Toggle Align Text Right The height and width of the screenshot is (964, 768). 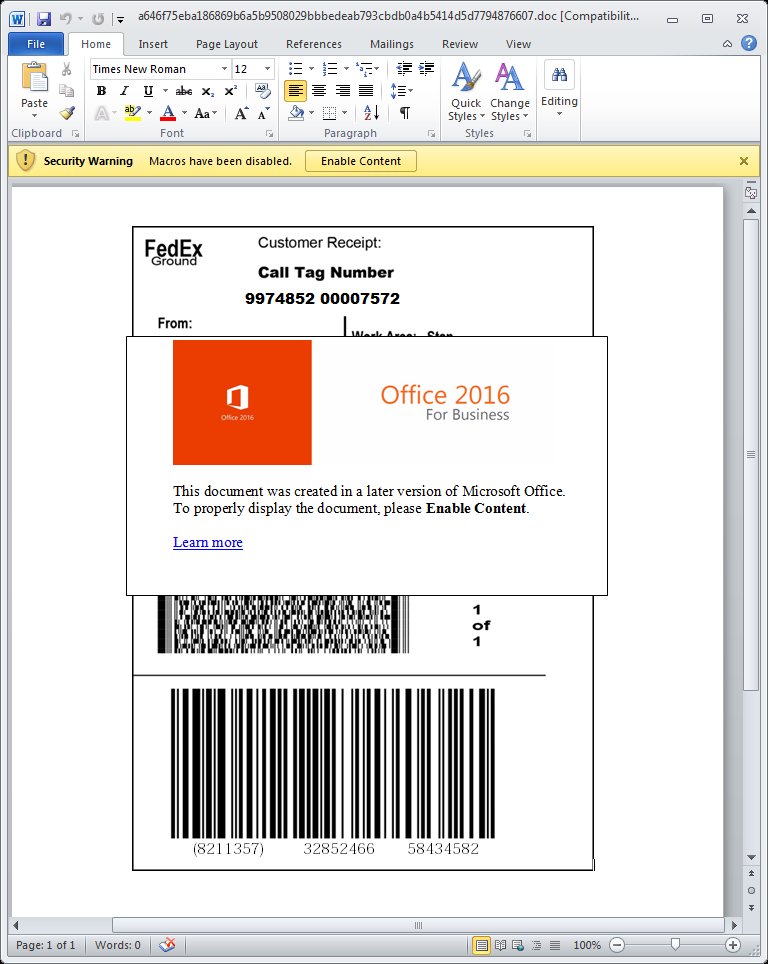342,91
